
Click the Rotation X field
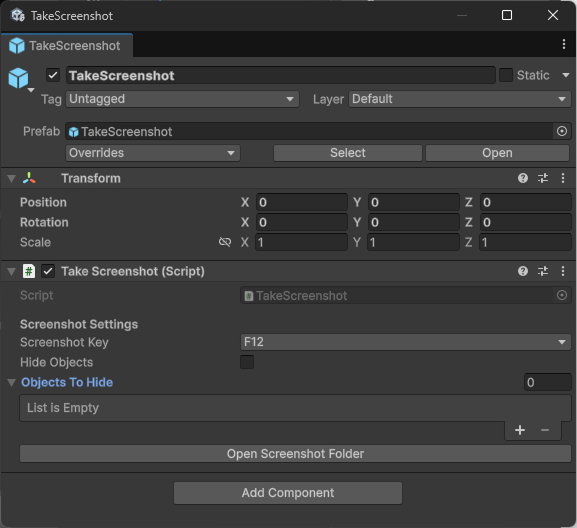click(302, 222)
